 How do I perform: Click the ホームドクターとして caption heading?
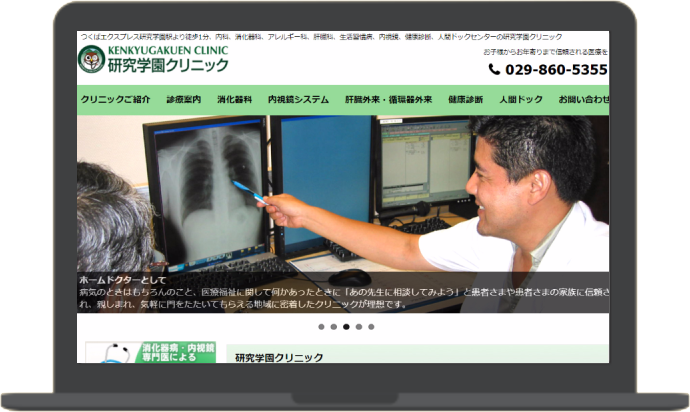click(x=122, y=280)
